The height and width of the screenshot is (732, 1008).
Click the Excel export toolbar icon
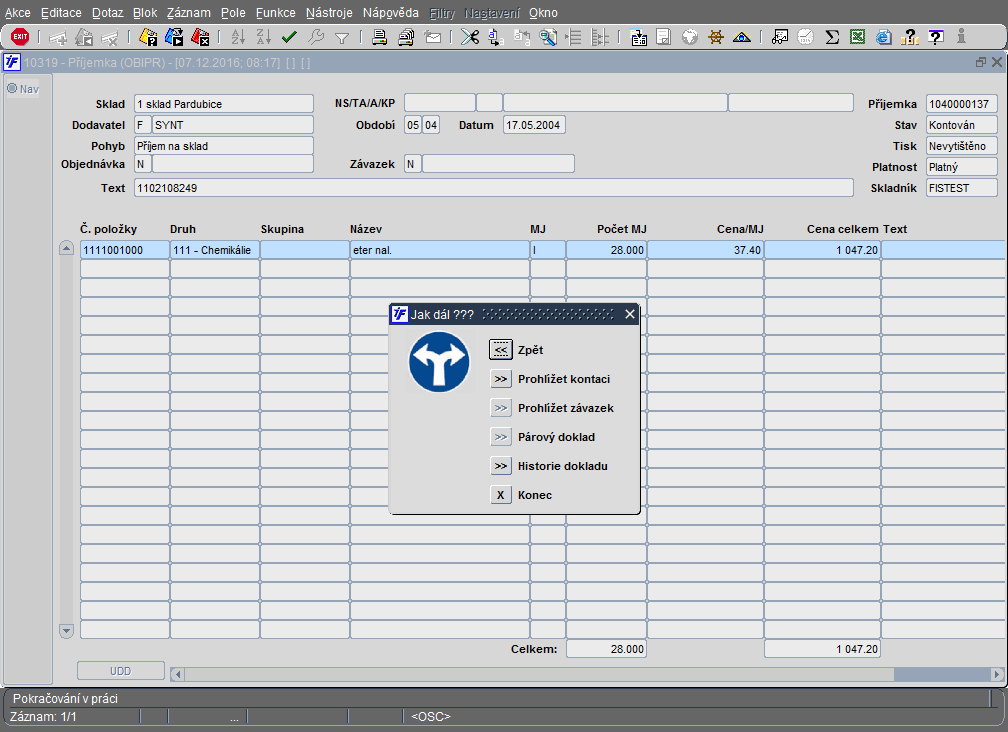[x=858, y=37]
